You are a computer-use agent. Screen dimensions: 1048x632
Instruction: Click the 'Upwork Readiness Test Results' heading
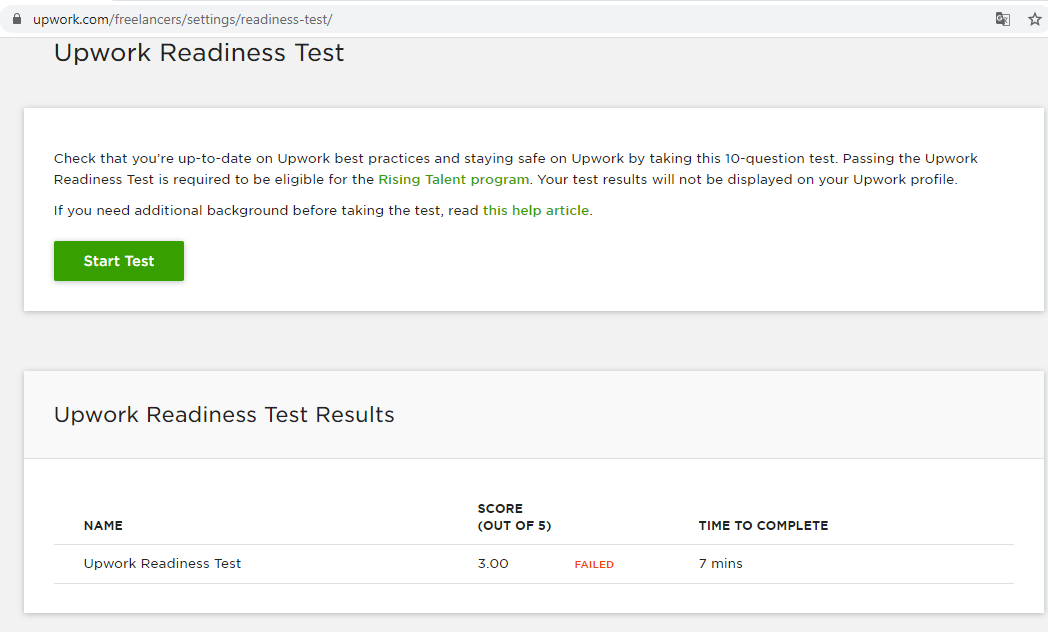pyautogui.click(x=225, y=415)
